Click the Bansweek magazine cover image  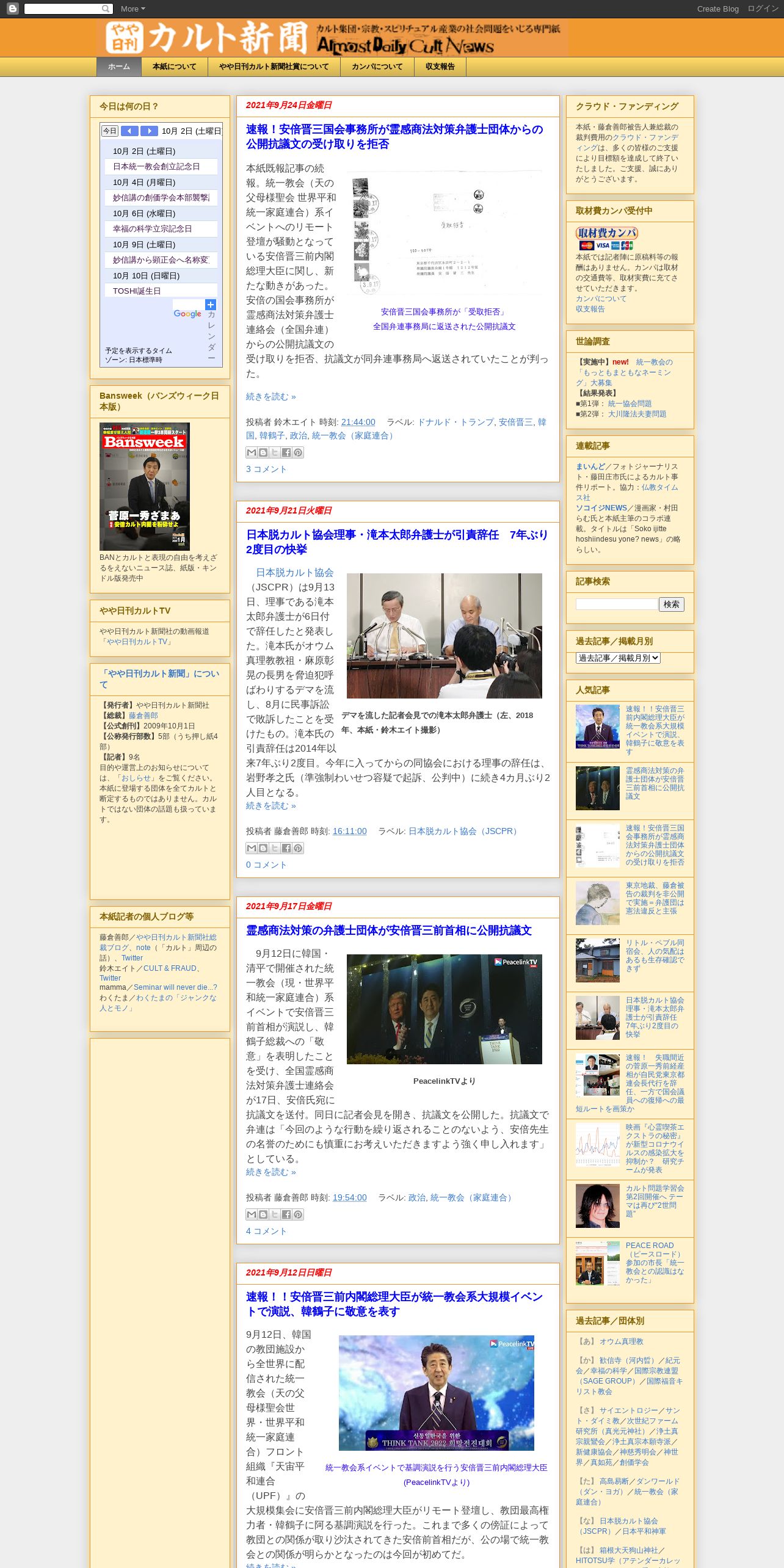(145, 487)
